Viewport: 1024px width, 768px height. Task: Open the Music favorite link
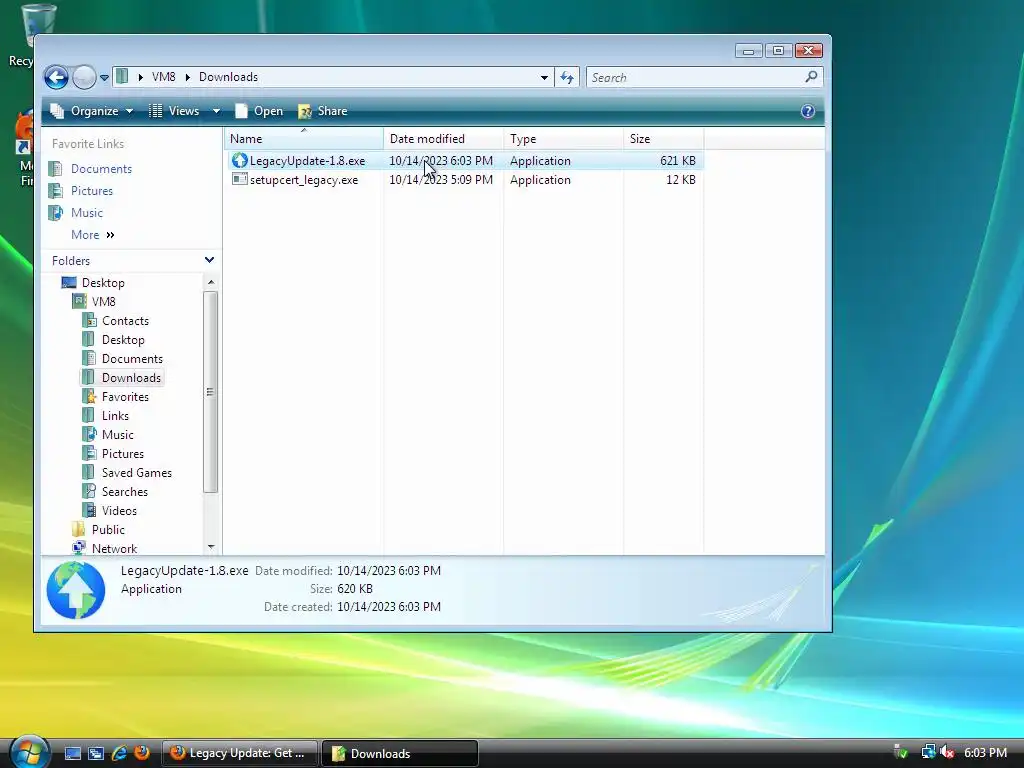(87, 213)
